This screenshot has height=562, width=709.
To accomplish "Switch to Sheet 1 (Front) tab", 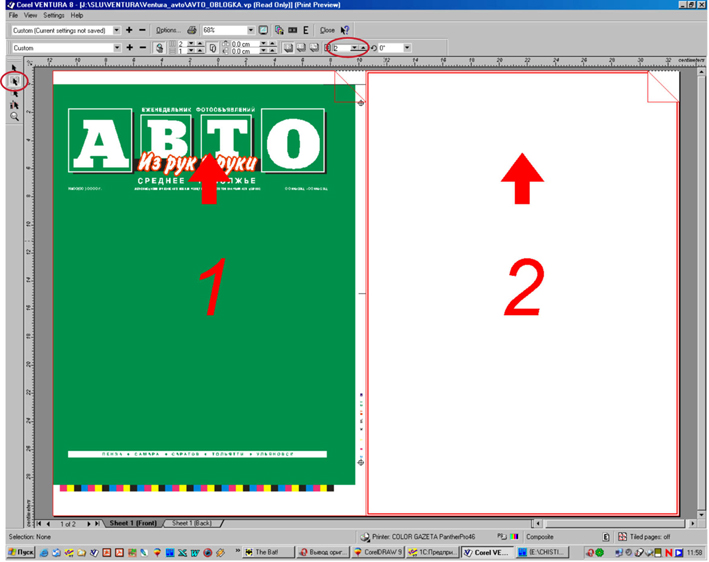I will point(133,523).
